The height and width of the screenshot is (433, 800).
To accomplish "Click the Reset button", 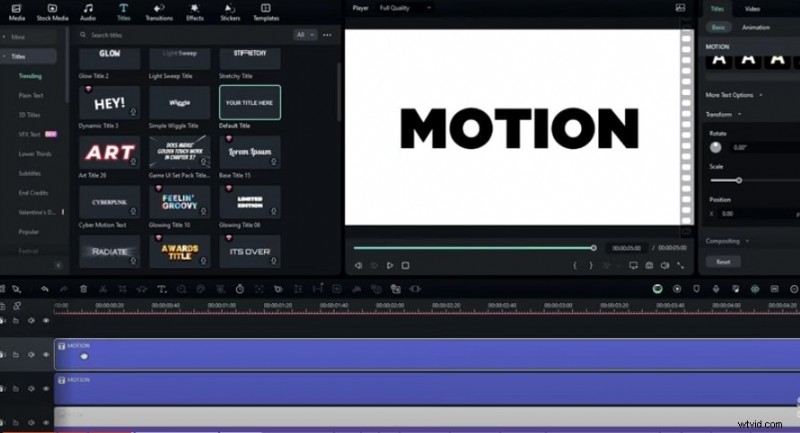I will [723, 261].
